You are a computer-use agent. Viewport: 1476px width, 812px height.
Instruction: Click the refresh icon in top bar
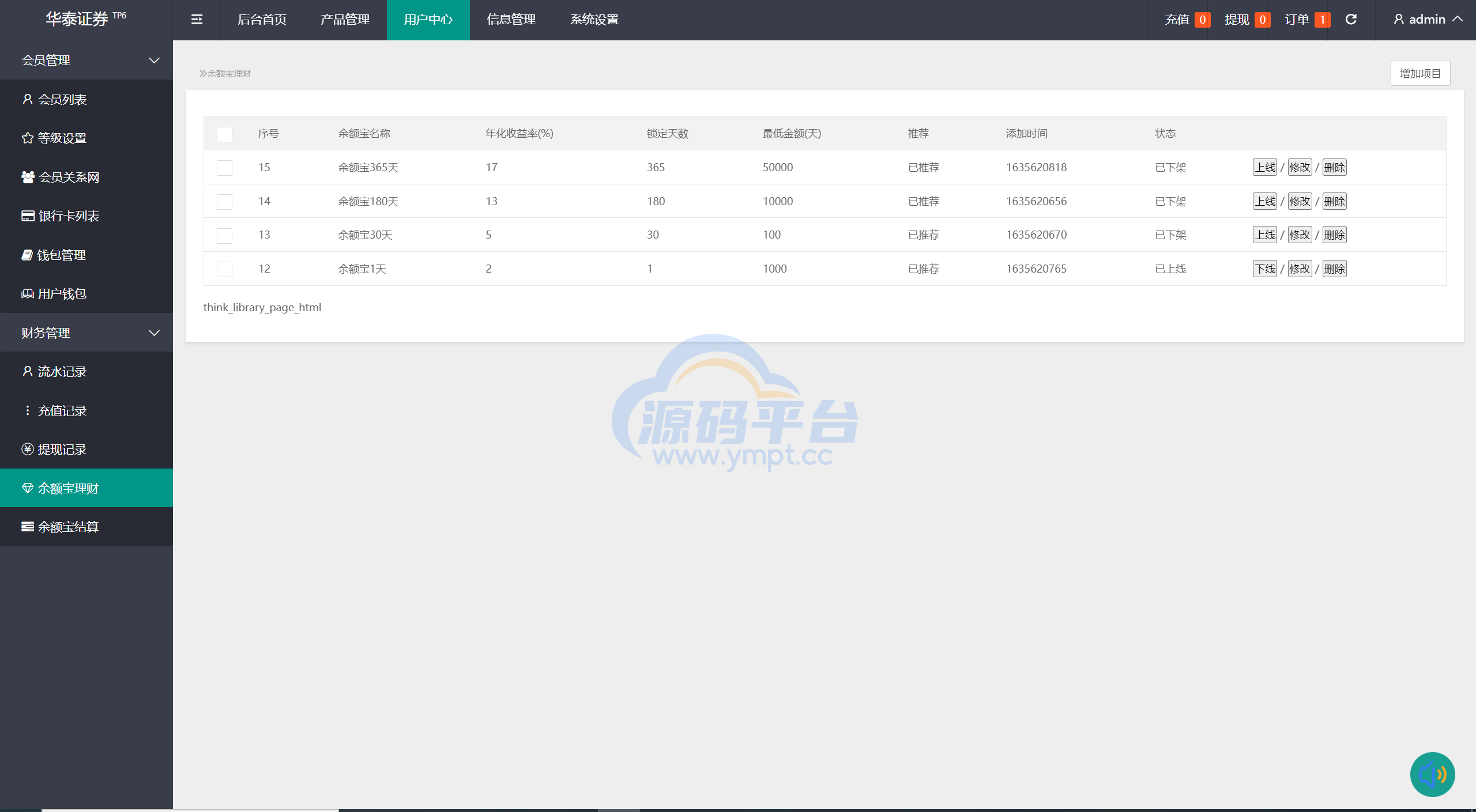click(1351, 20)
